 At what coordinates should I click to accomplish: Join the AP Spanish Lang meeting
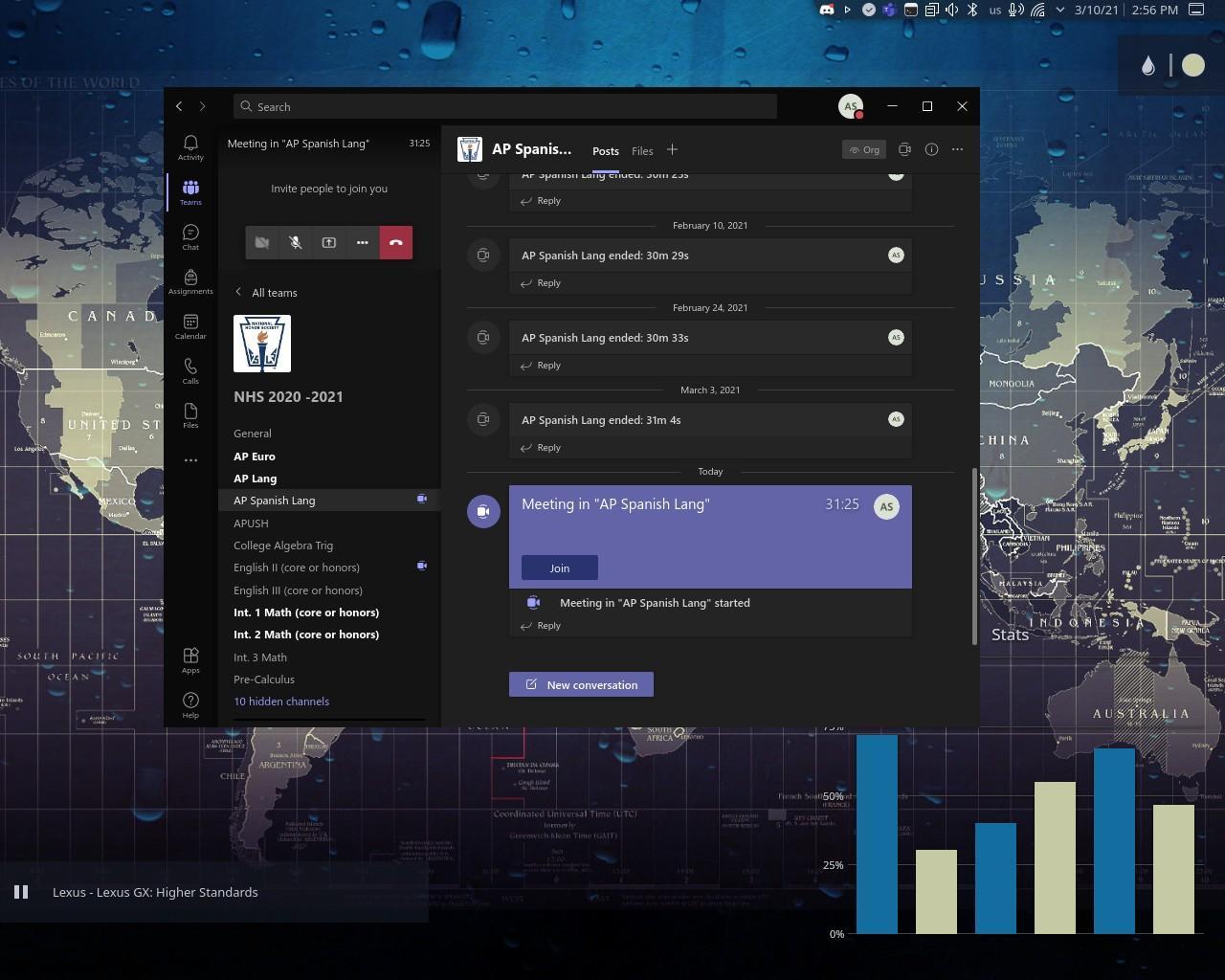560,568
